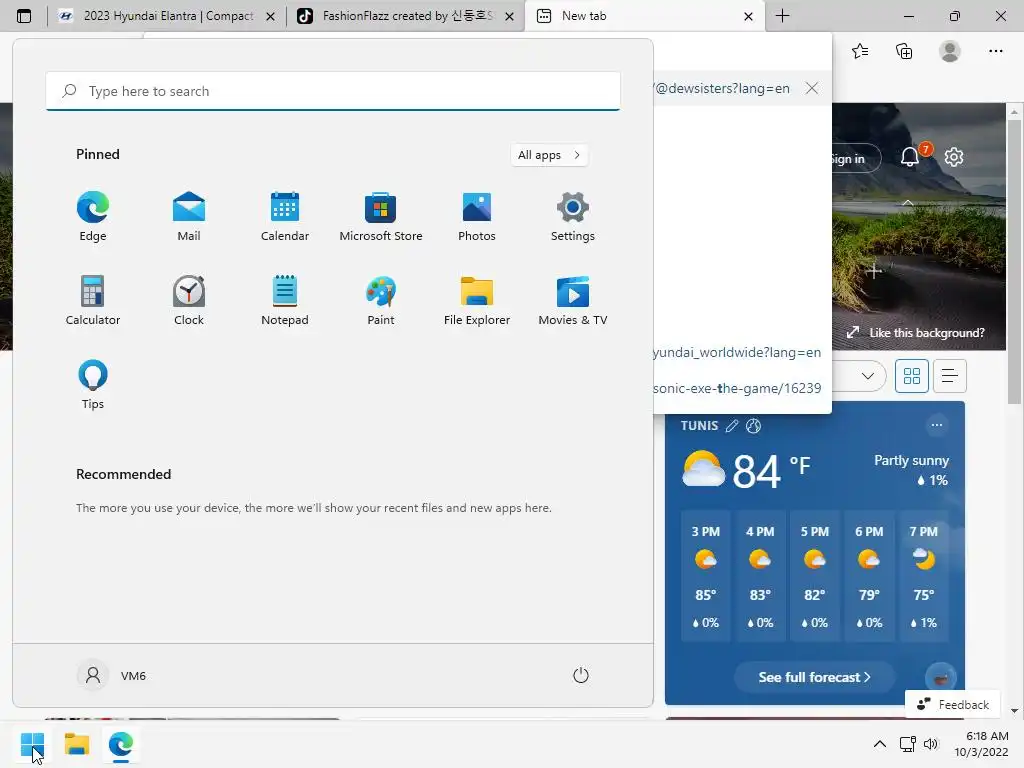Click the 84 °F current temperature
The width and height of the screenshot is (1024, 768).
(x=771, y=470)
